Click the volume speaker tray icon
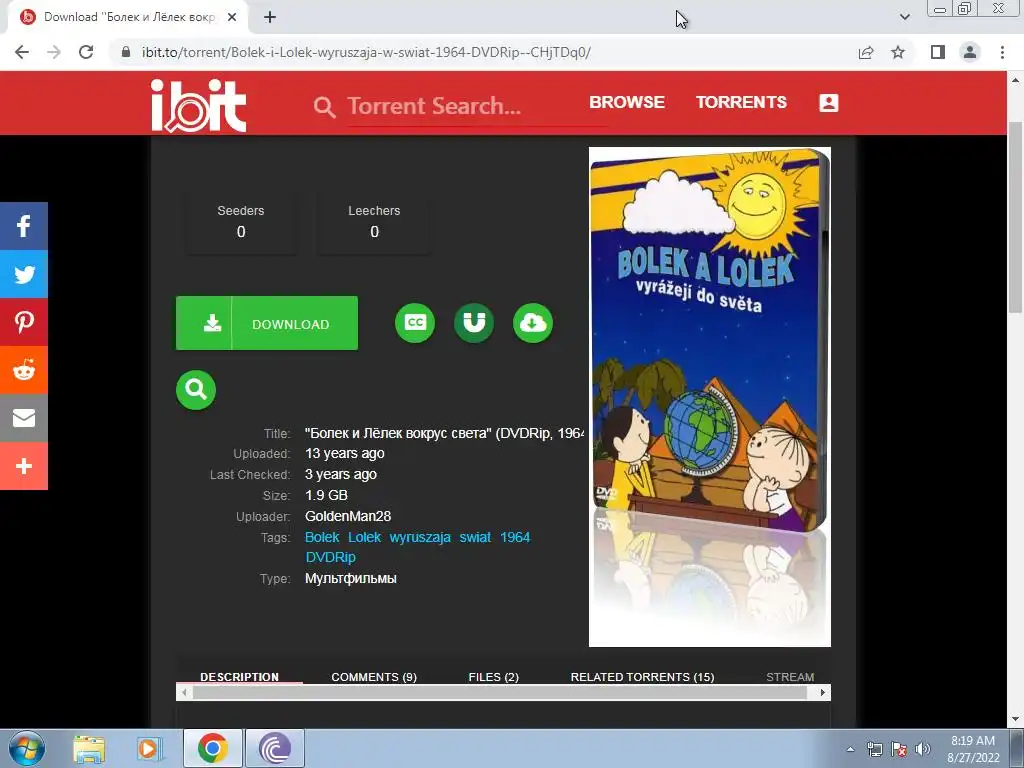1024x768 pixels. [923, 749]
